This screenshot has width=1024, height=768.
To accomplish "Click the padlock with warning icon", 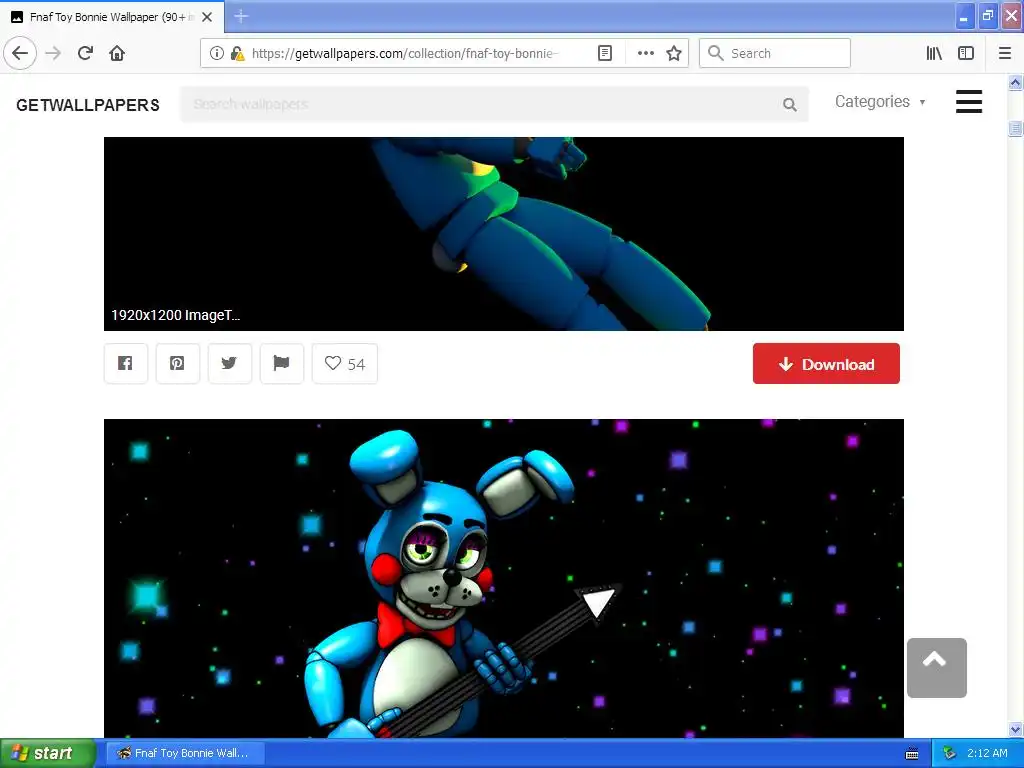I will [x=237, y=53].
